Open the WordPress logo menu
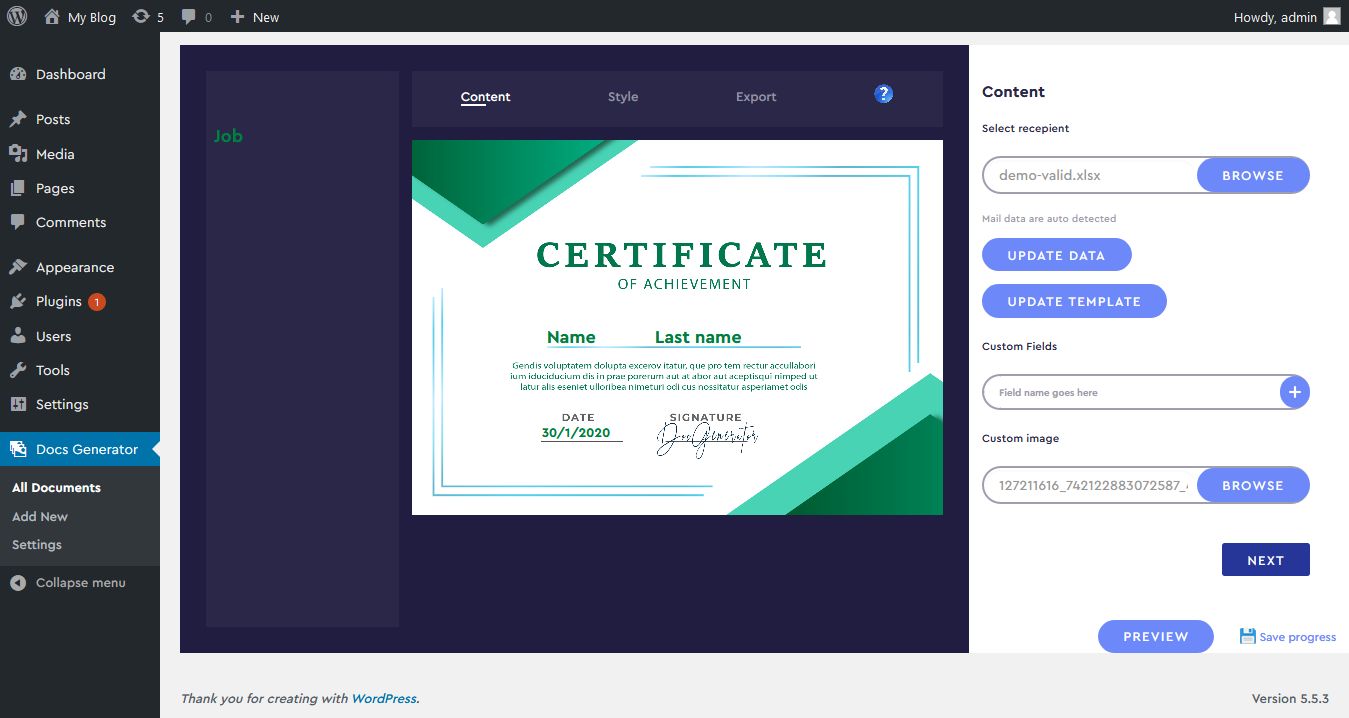Viewport: 1349px width, 718px height. click(x=17, y=17)
